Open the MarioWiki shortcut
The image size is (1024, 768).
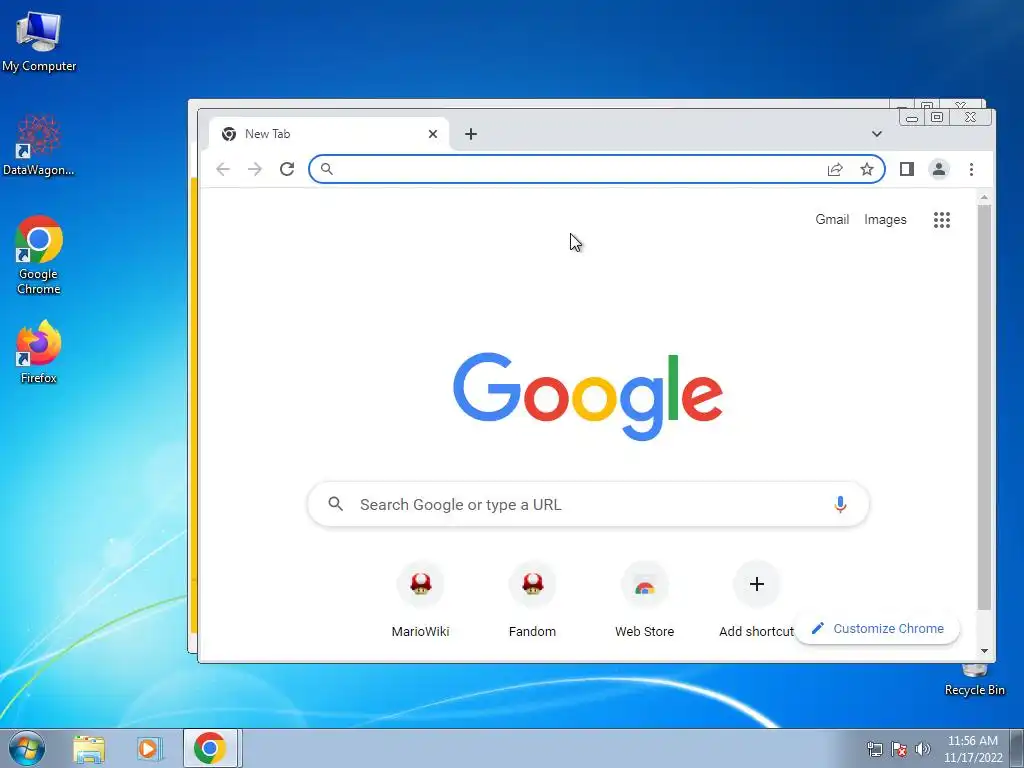420,601
